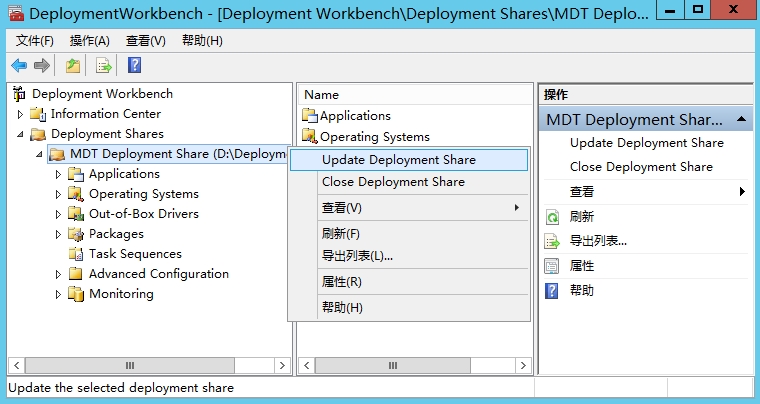Click the Forward arrow toolbar icon

pos(42,65)
